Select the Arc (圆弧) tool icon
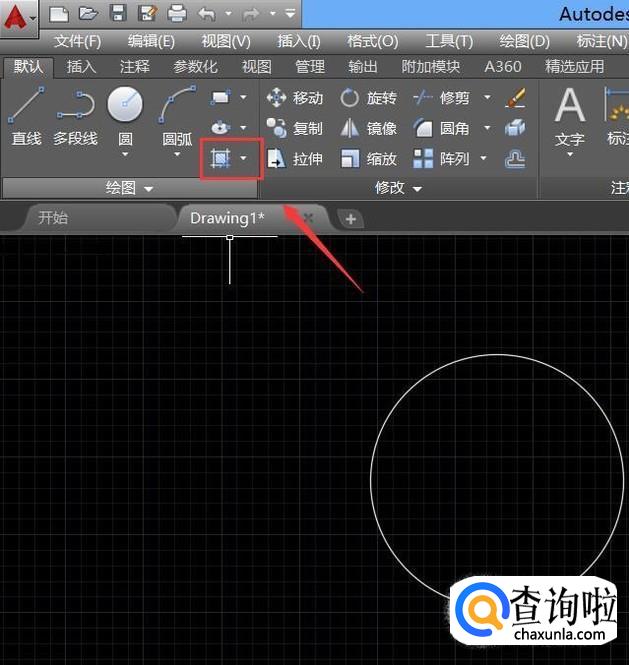 177,105
